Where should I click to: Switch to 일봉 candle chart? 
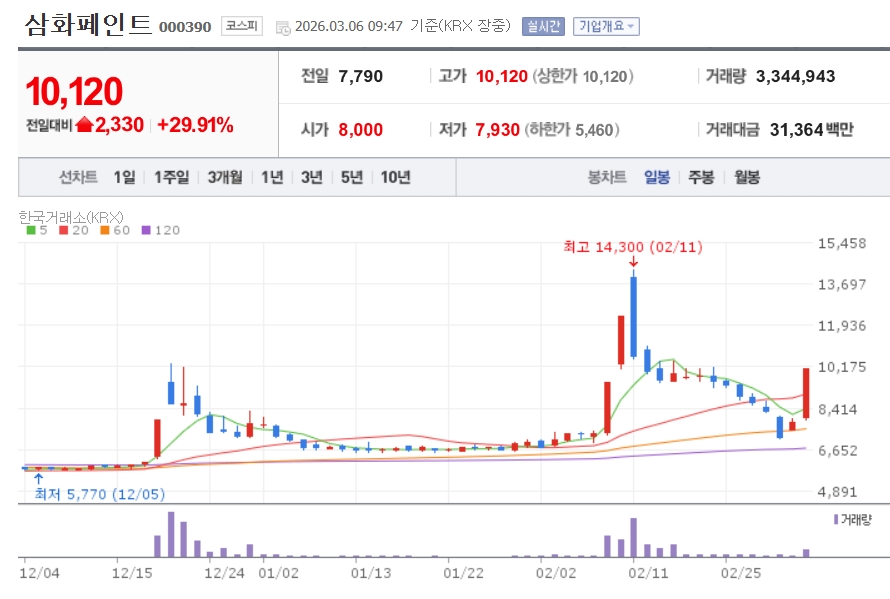click(x=657, y=178)
